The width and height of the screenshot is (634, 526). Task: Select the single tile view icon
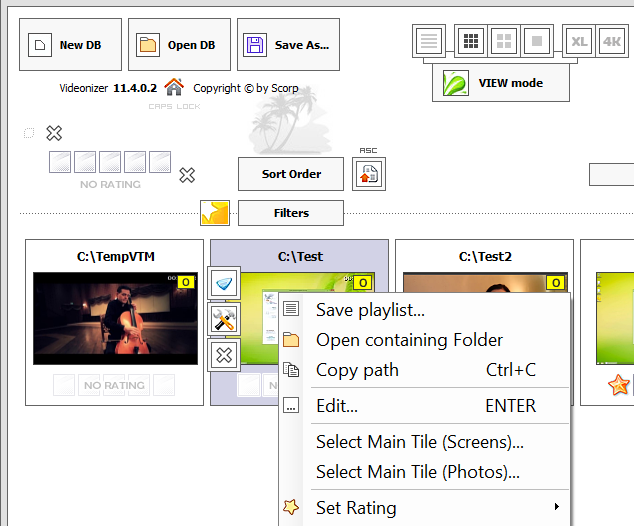[x=537, y=41]
